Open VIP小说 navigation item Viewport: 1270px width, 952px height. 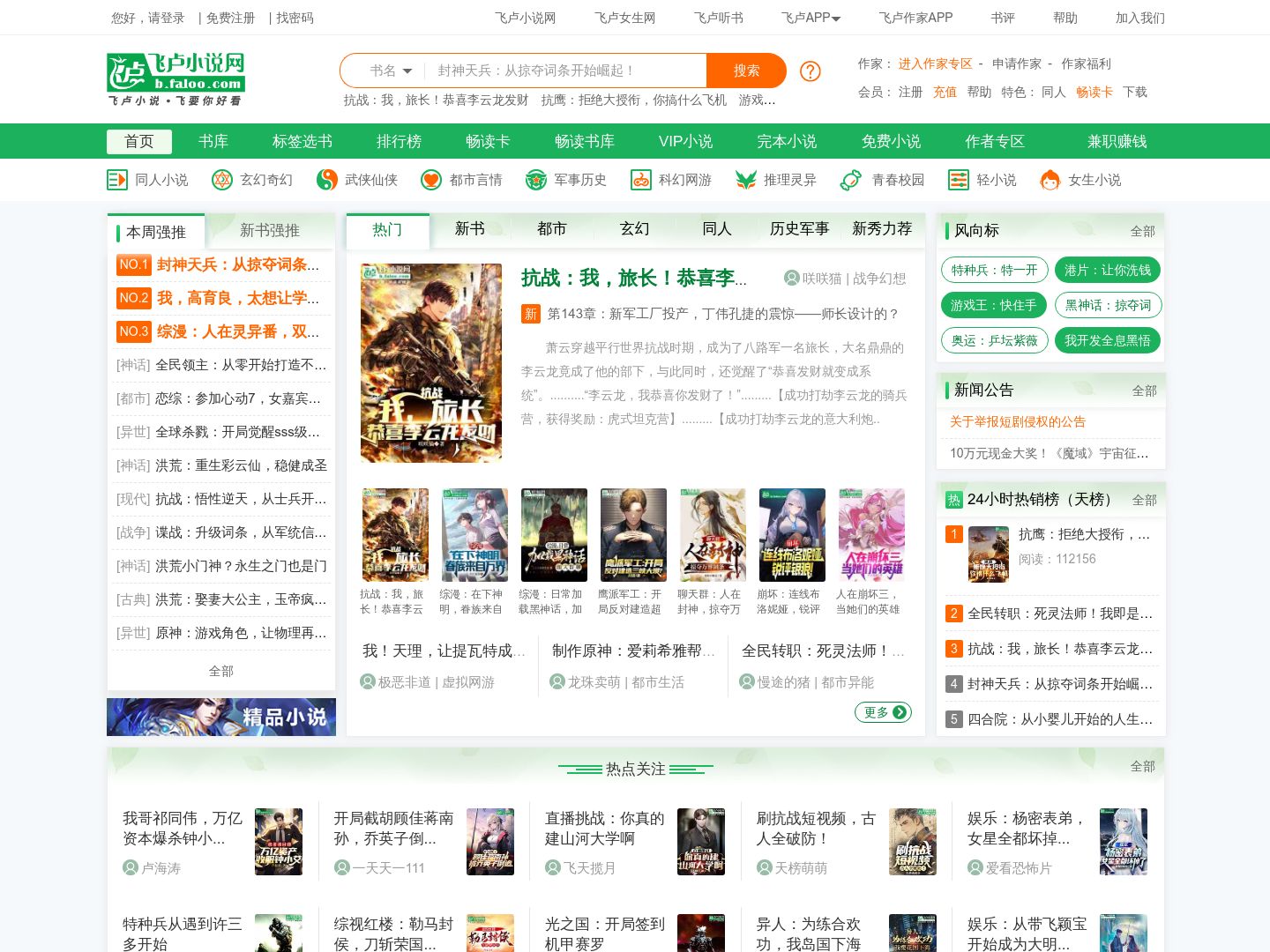click(x=685, y=142)
